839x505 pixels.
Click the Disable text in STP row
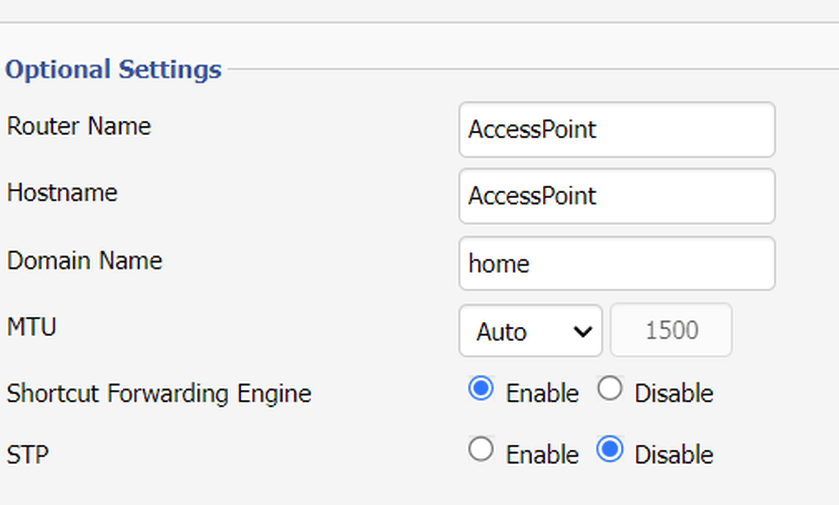(674, 455)
